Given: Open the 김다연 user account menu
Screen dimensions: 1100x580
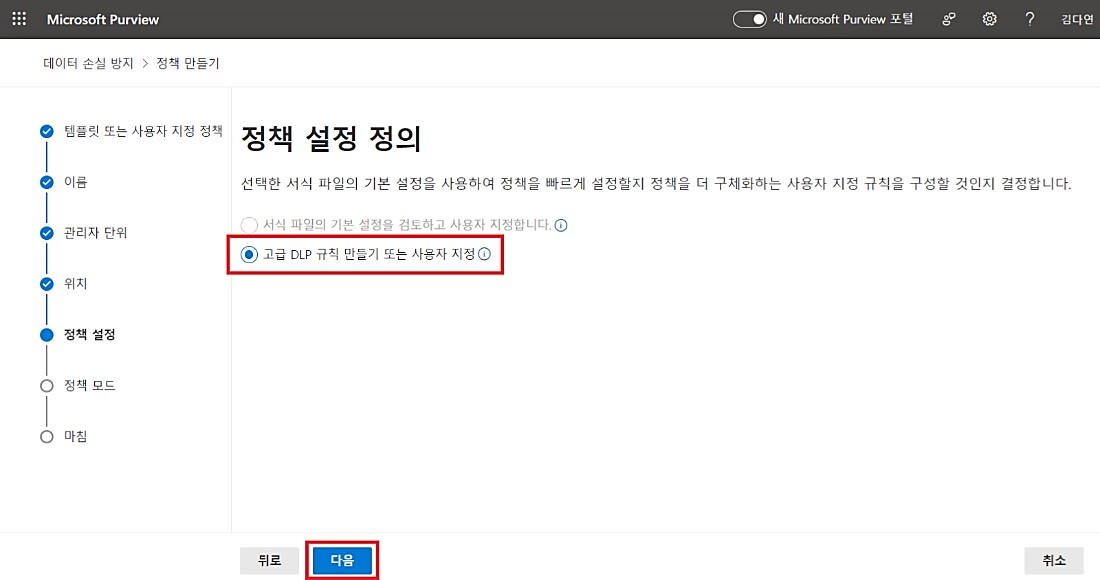Looking at the screenshot, I should coord(1077,19).
